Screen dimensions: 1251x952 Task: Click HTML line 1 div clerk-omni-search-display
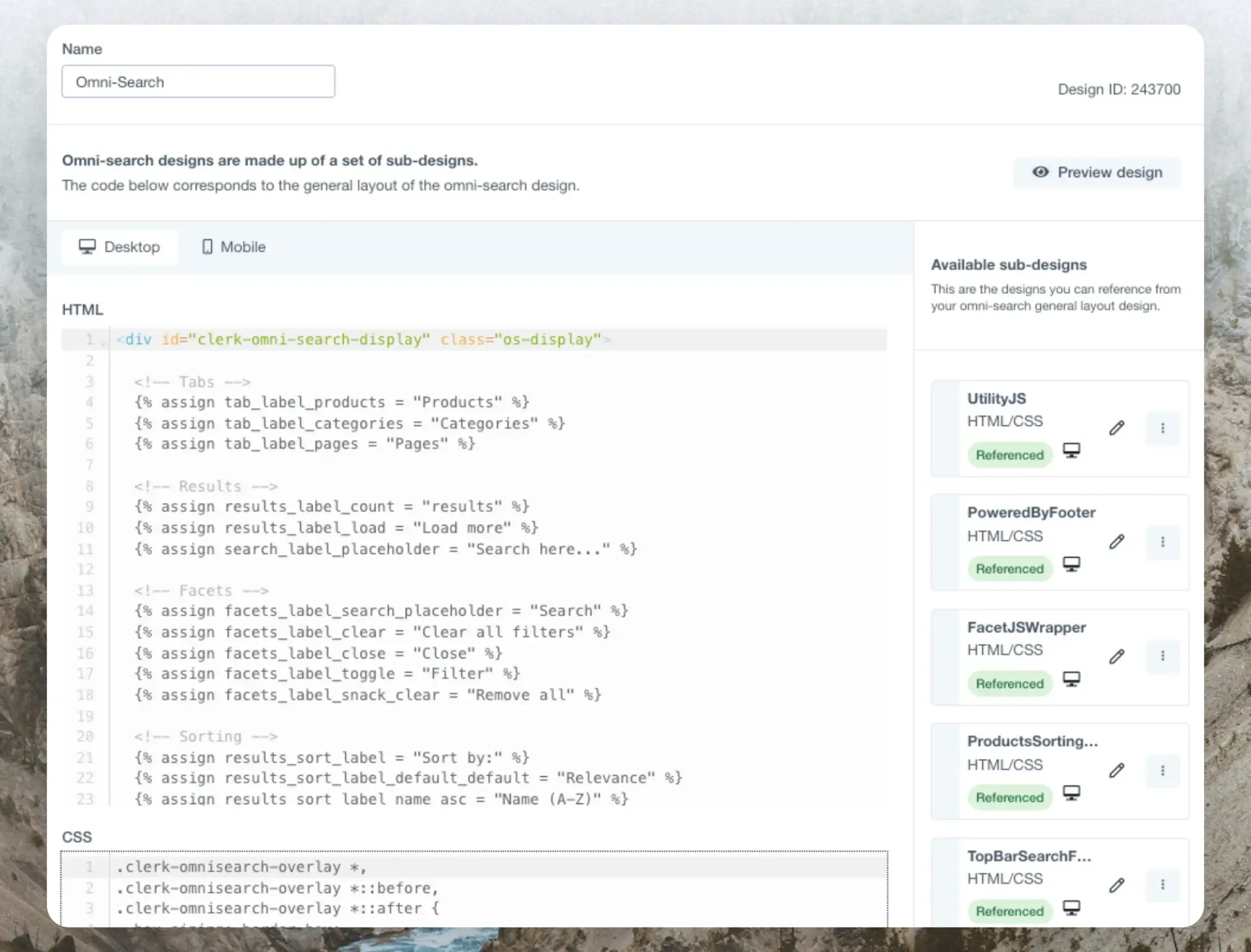(363, 339)
